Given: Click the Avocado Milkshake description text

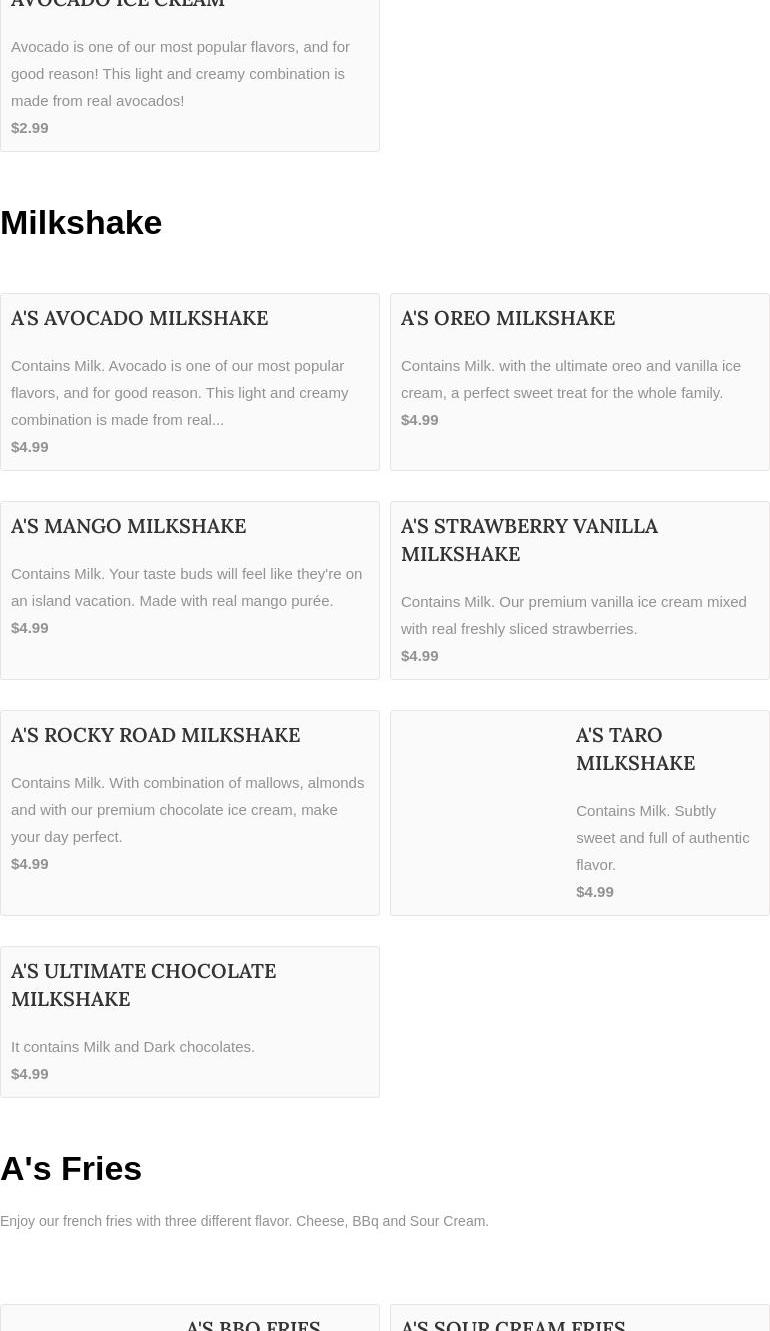Looking at the screenshot, I should click(180, 393).
